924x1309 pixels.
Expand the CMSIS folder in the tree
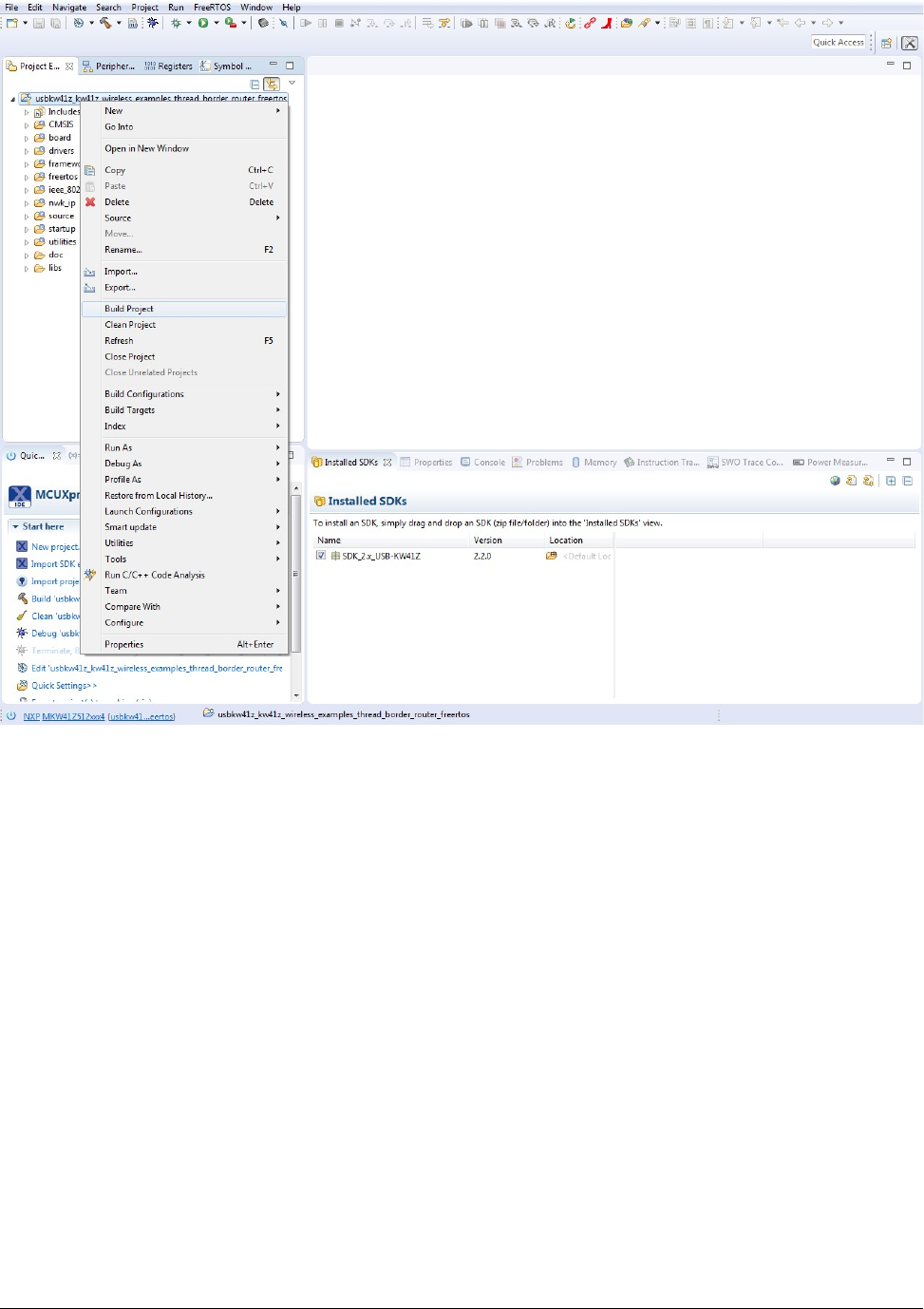(27, 125)
